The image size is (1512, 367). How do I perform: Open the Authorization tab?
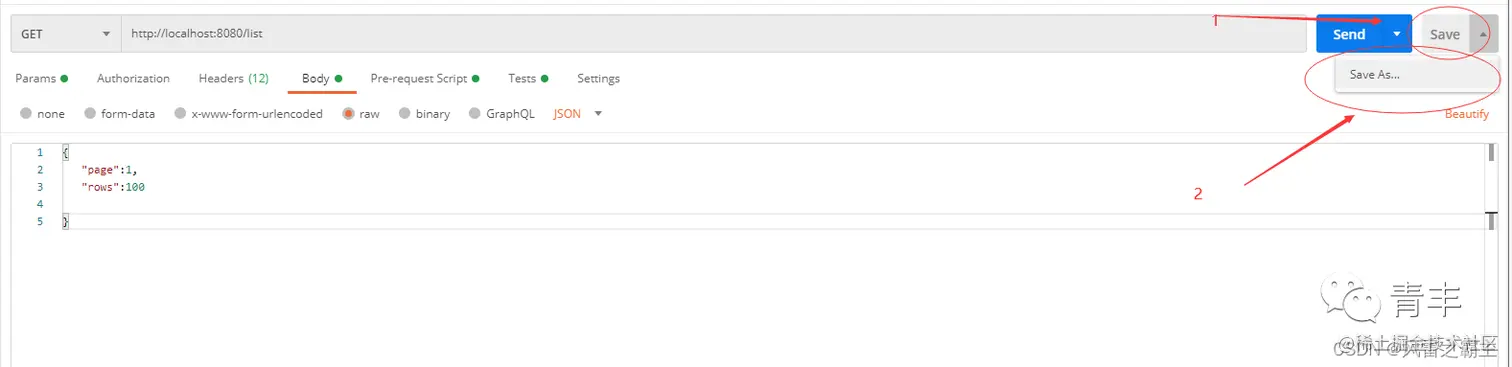(x=133, y=78)
